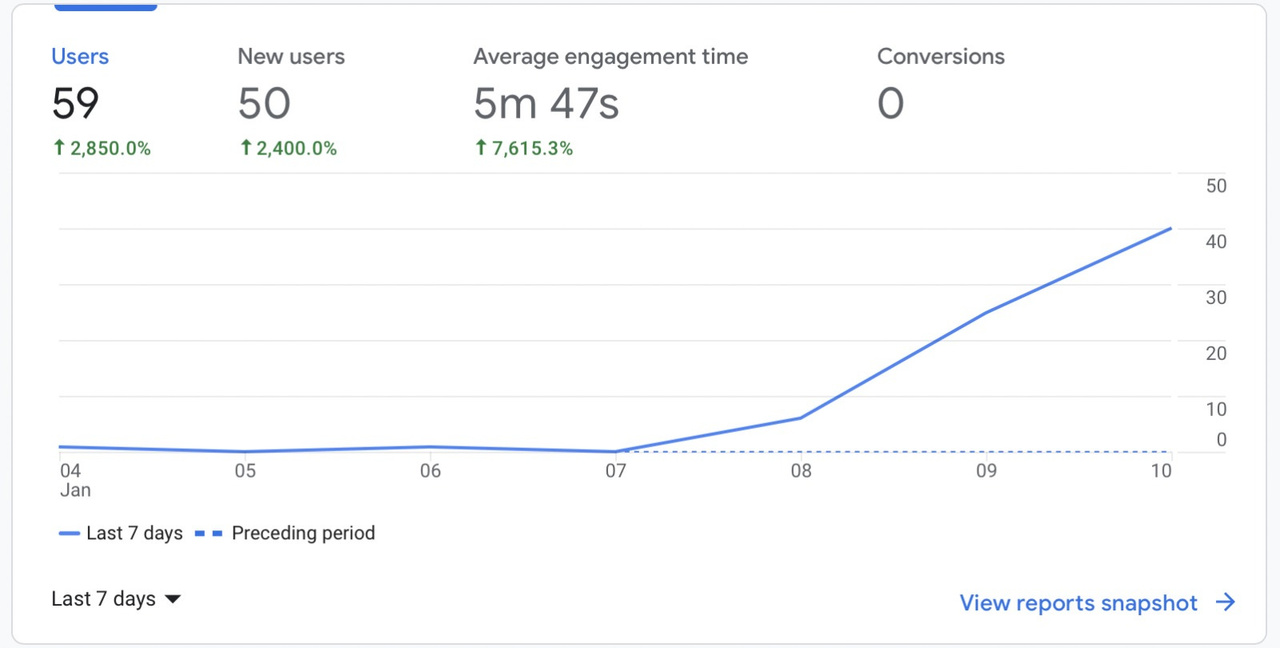Viewport: 1280px width, 648px height.
Task: Click the arrow icon beside View reports snapshot
Action: (1226, 602)
